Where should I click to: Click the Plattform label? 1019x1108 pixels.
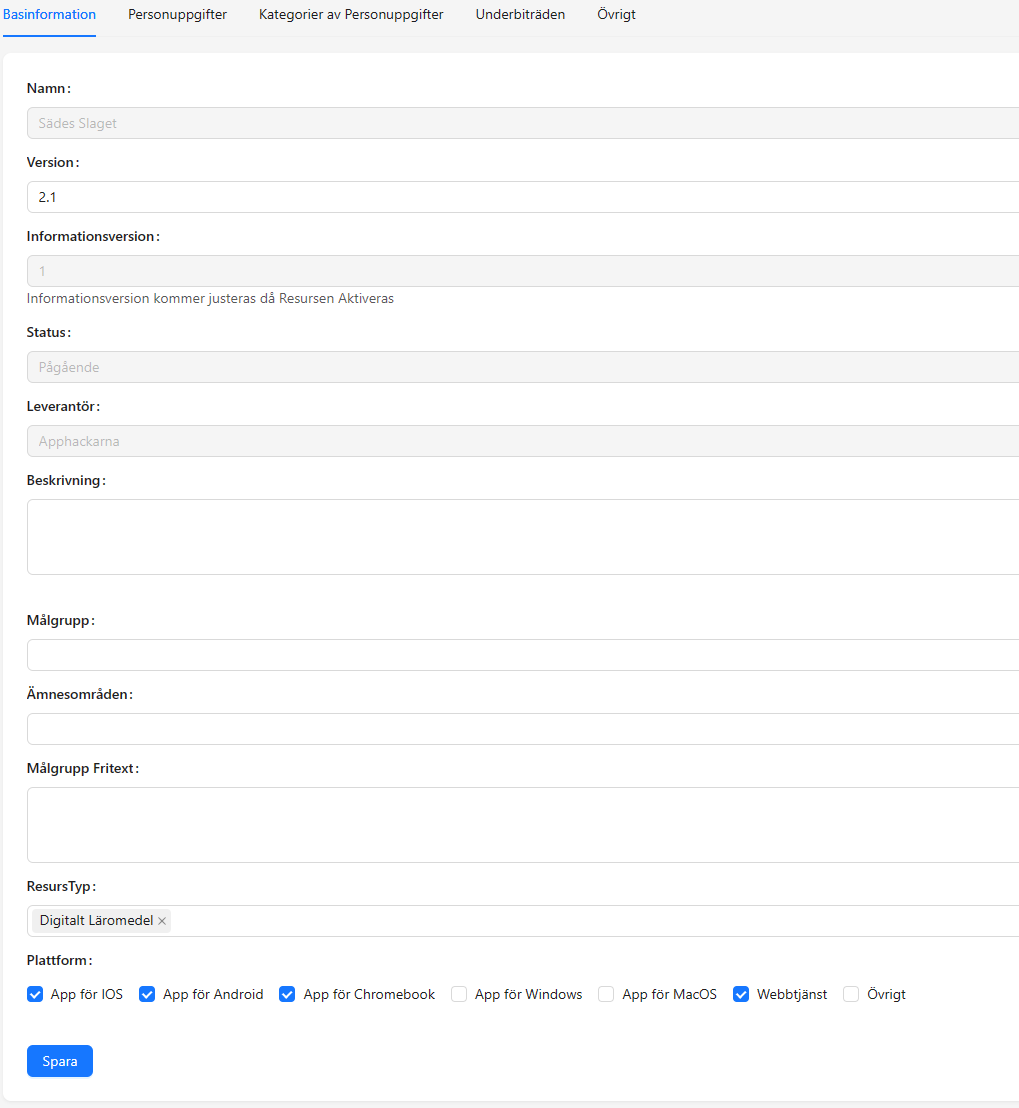point(59,960)
